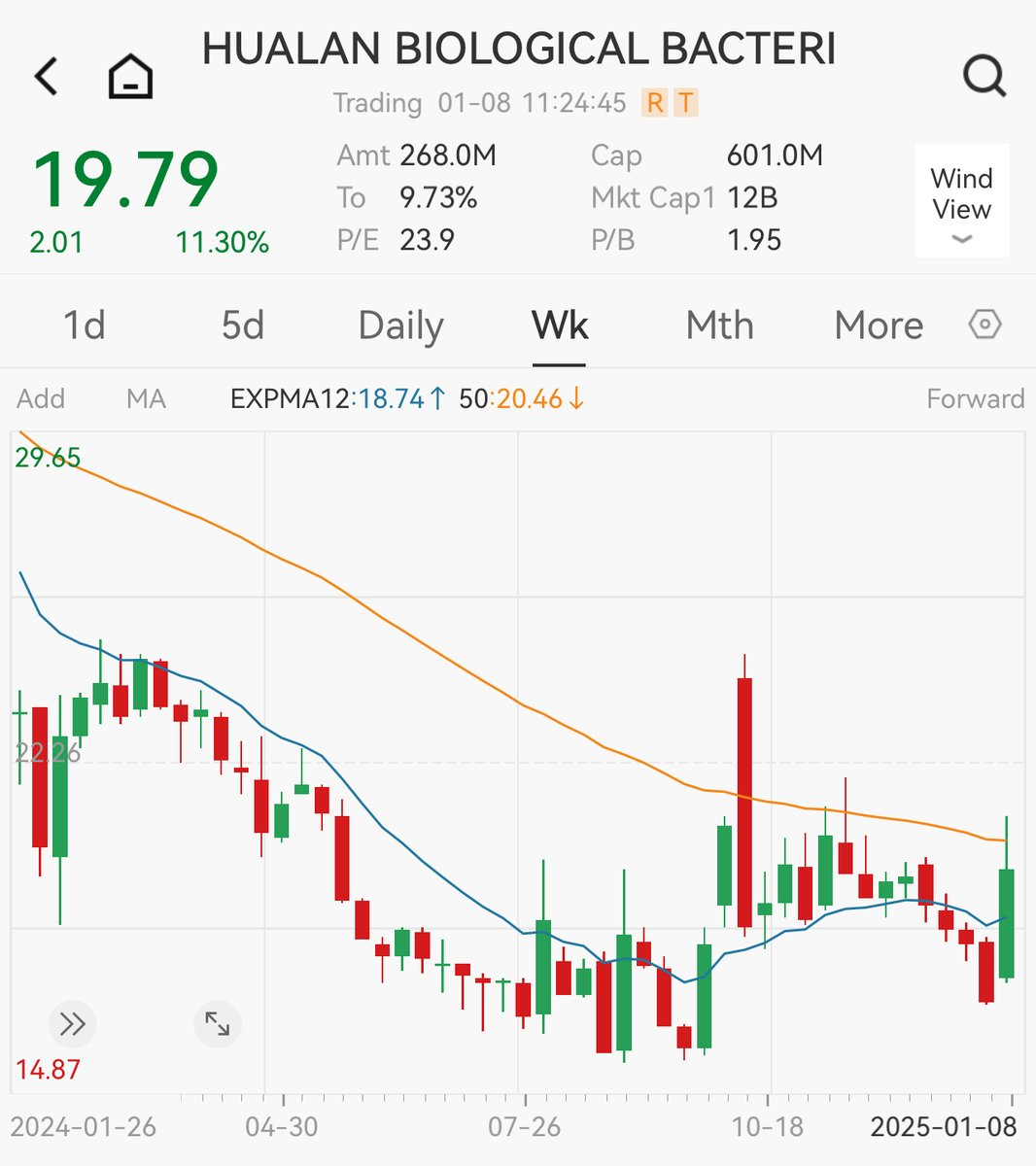1036x1166 pixels.
Task: Switch to the 1d chart tab
Action: point(85,326)
